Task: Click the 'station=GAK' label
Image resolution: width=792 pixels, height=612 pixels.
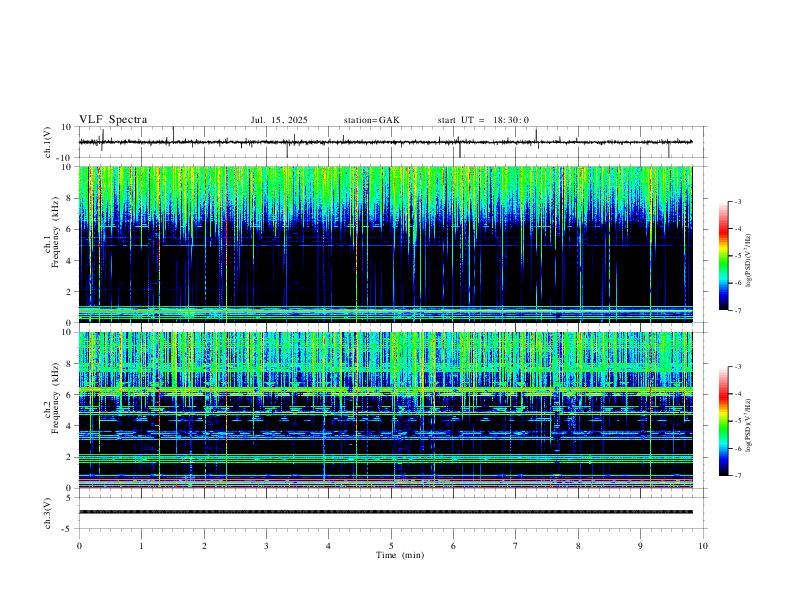Action: (x=372, y=120)
